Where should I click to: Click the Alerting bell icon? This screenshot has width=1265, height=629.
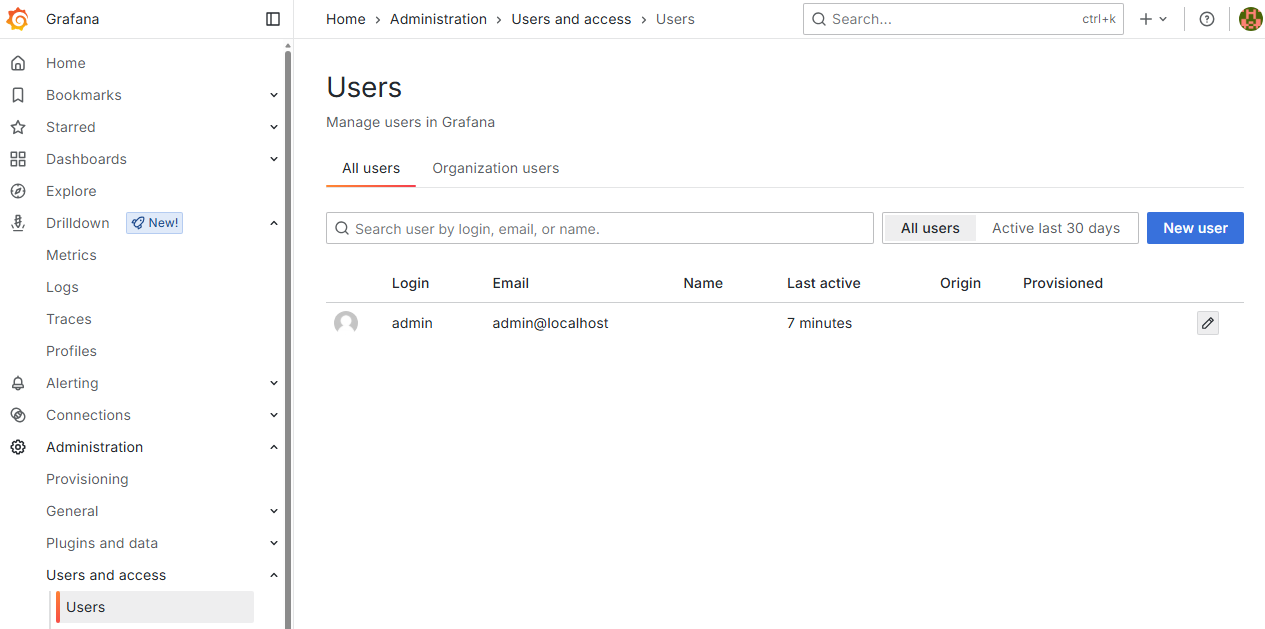(18, 383)
